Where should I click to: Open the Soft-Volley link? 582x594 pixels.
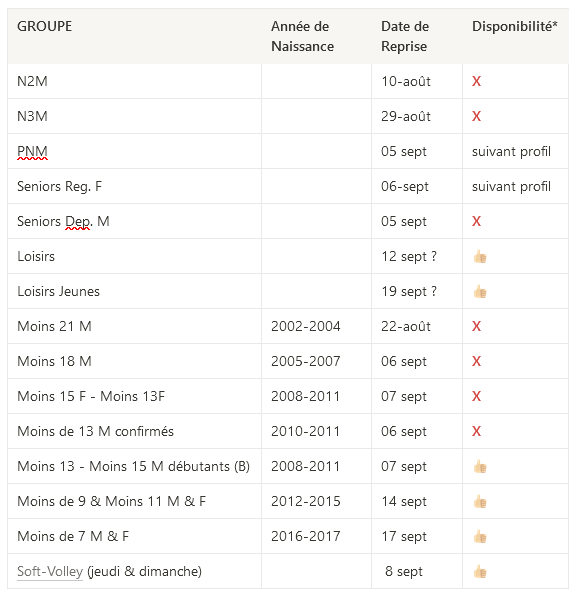(x=50, y=571)
